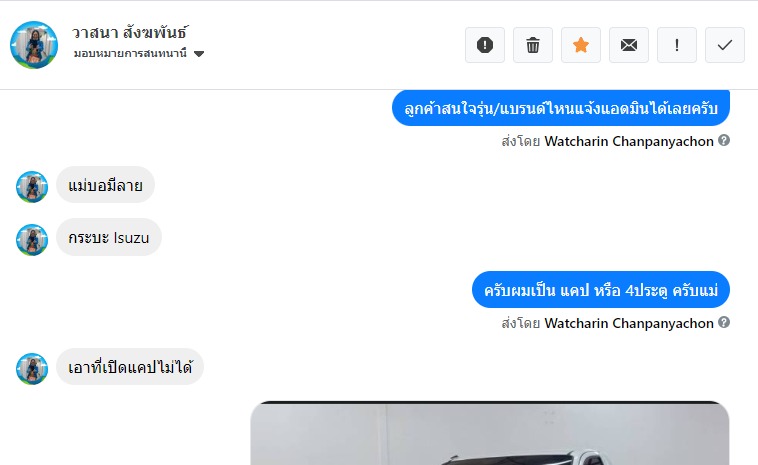Image resolution: width=758 pixels, height=465 pixels.
Task: Toggle the orange star follow-up marker
Action: (581, 45)
